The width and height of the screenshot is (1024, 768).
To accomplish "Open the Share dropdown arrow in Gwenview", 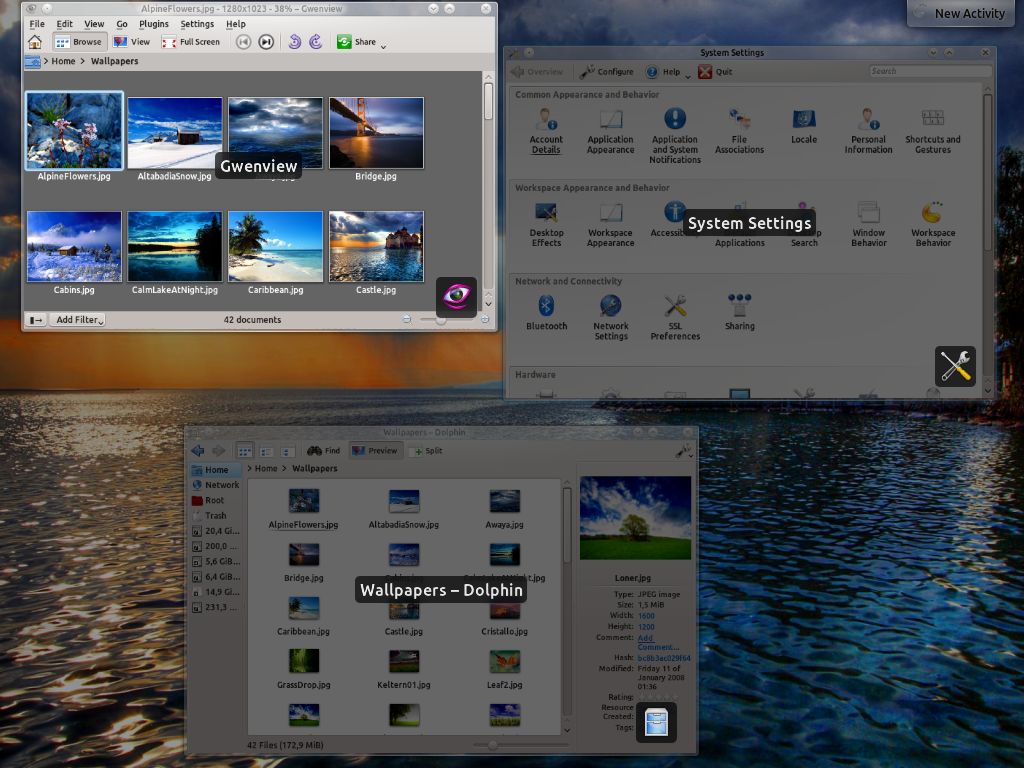I will 383,45.
